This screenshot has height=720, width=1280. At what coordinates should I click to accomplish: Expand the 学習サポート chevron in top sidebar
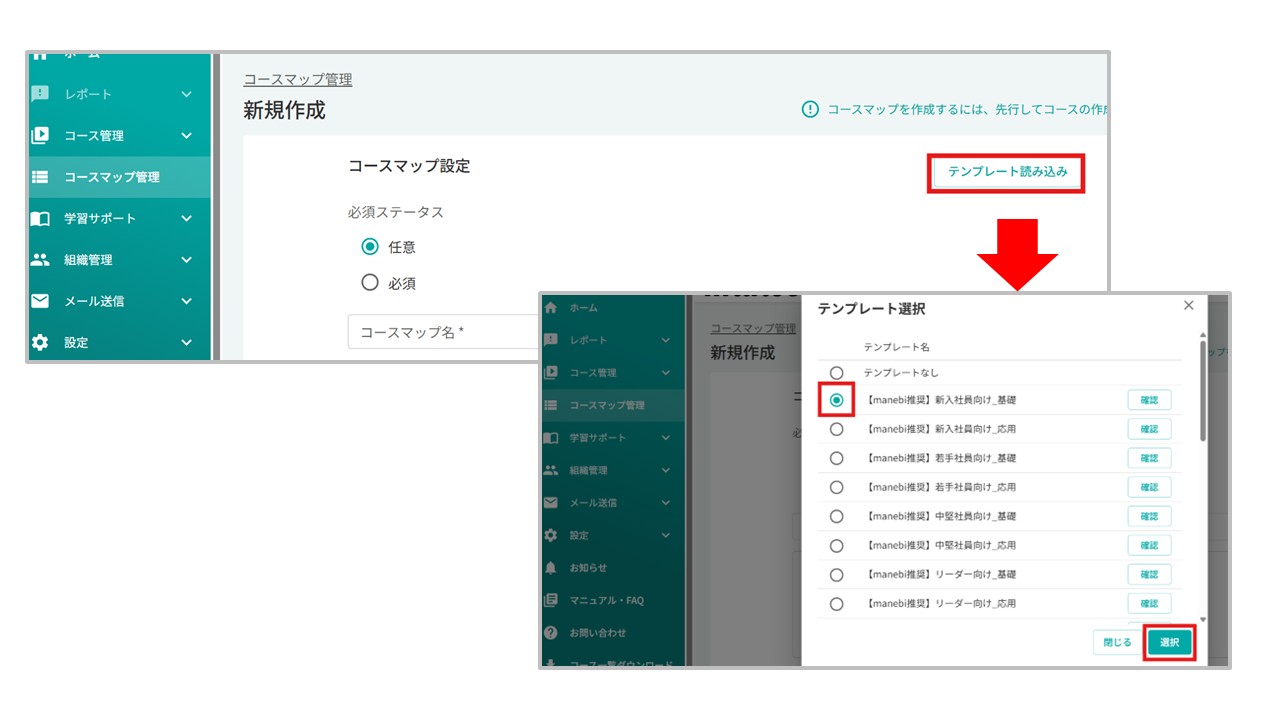point(186,219)
